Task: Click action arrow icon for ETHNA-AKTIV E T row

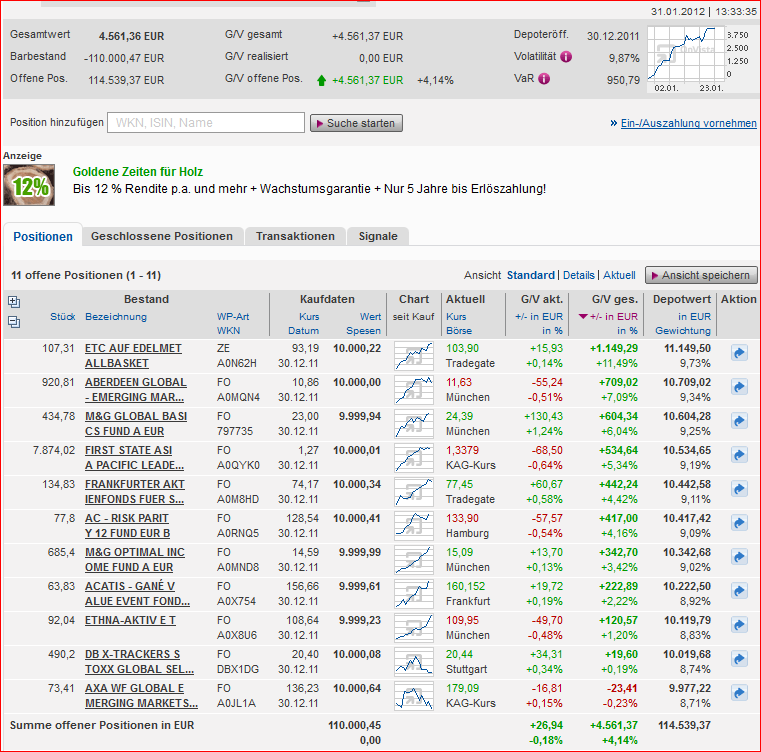Action: (739, 625)
